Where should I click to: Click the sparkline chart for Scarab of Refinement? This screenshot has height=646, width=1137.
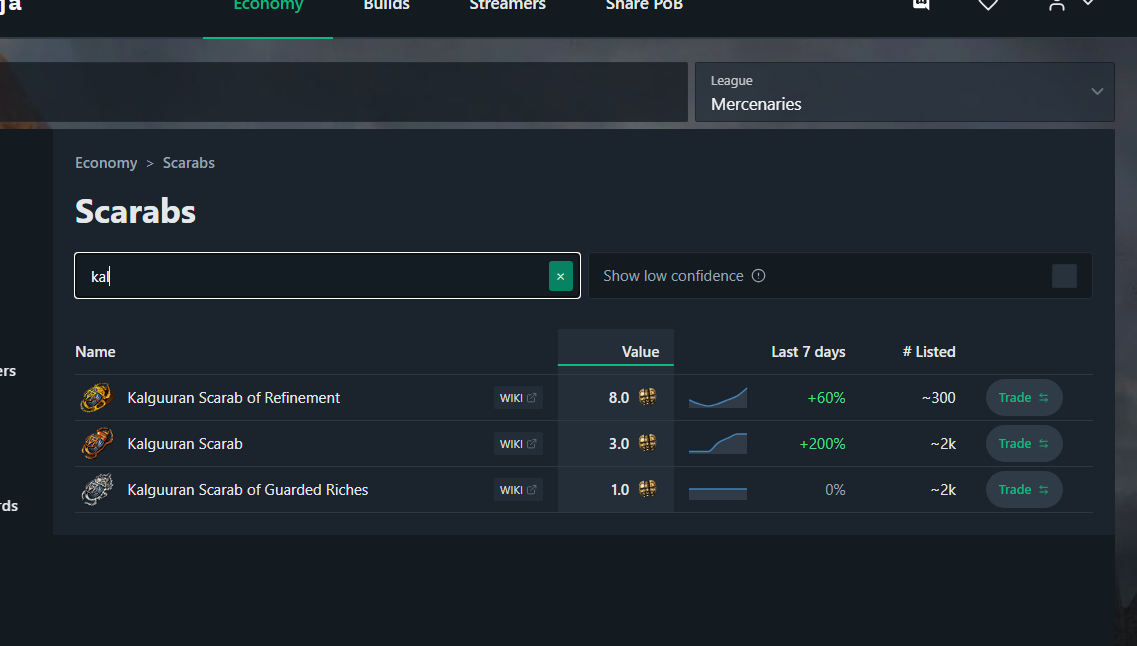tap(718, 397)
